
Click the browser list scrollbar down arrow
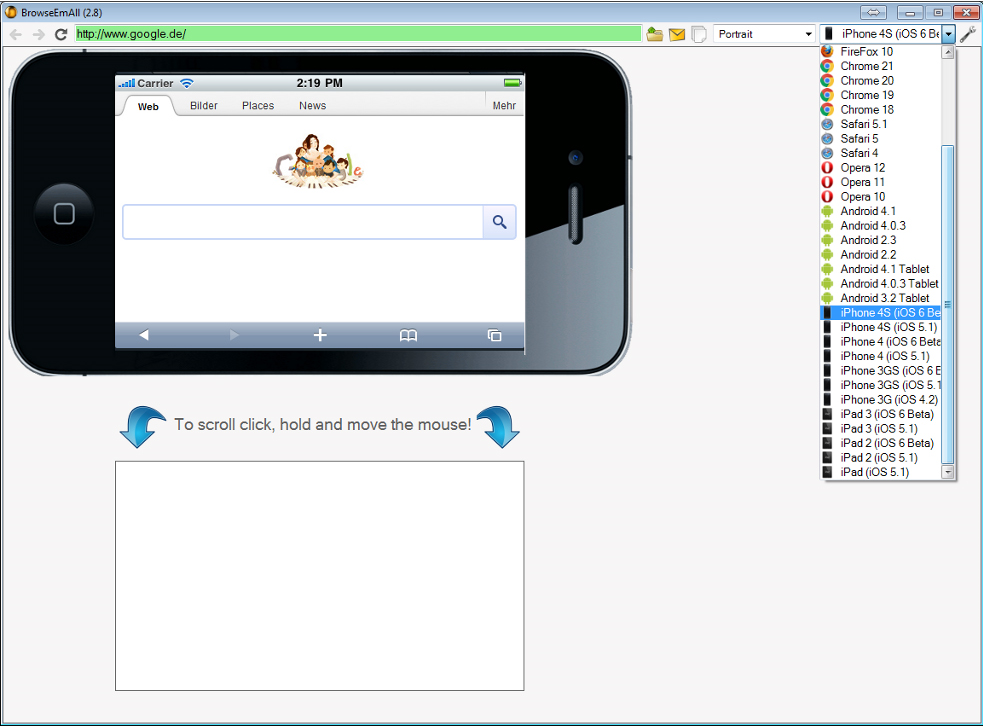pos(948,472)
